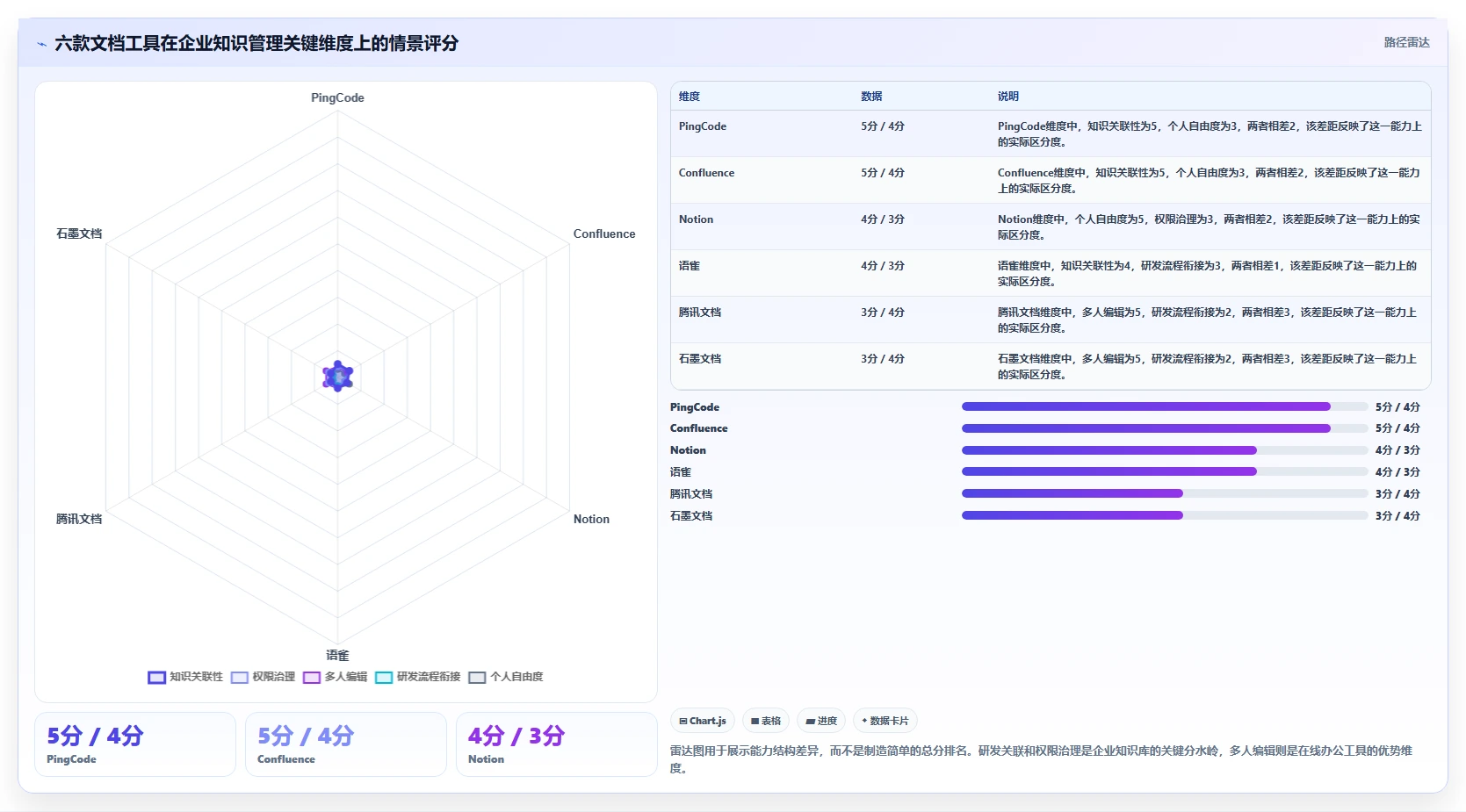
Task: Click the 石墨文档 score 3分 / 4分 in progress list
Action: (1397, 516)
